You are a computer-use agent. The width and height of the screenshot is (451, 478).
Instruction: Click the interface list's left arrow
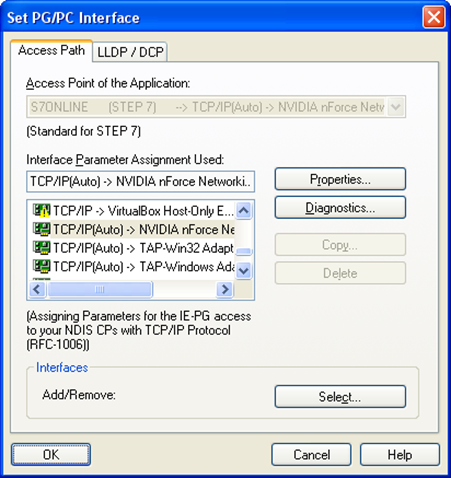37,289
